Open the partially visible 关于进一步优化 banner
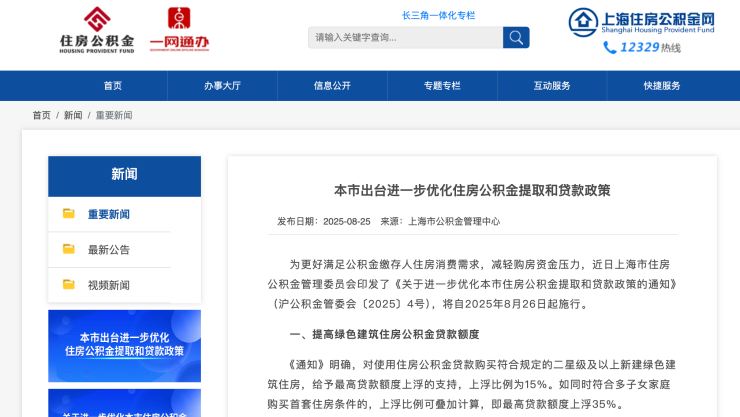 125,403
